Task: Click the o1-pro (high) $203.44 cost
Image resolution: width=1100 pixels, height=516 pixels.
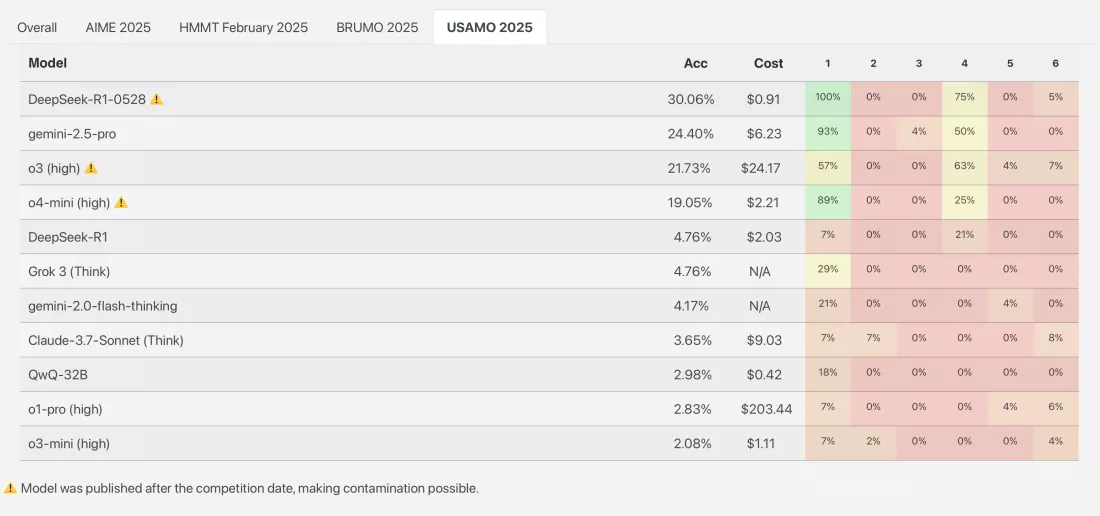Action: point(766,409)
